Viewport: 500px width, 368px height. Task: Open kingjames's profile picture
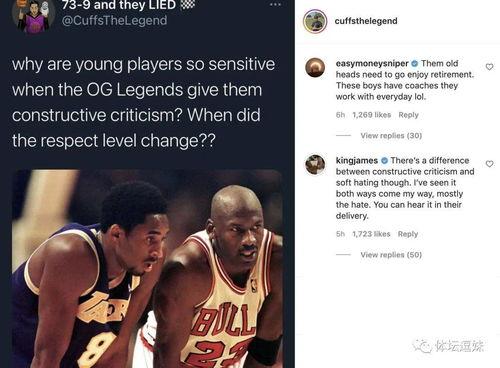pyautogui.click(x=315, y=164)
